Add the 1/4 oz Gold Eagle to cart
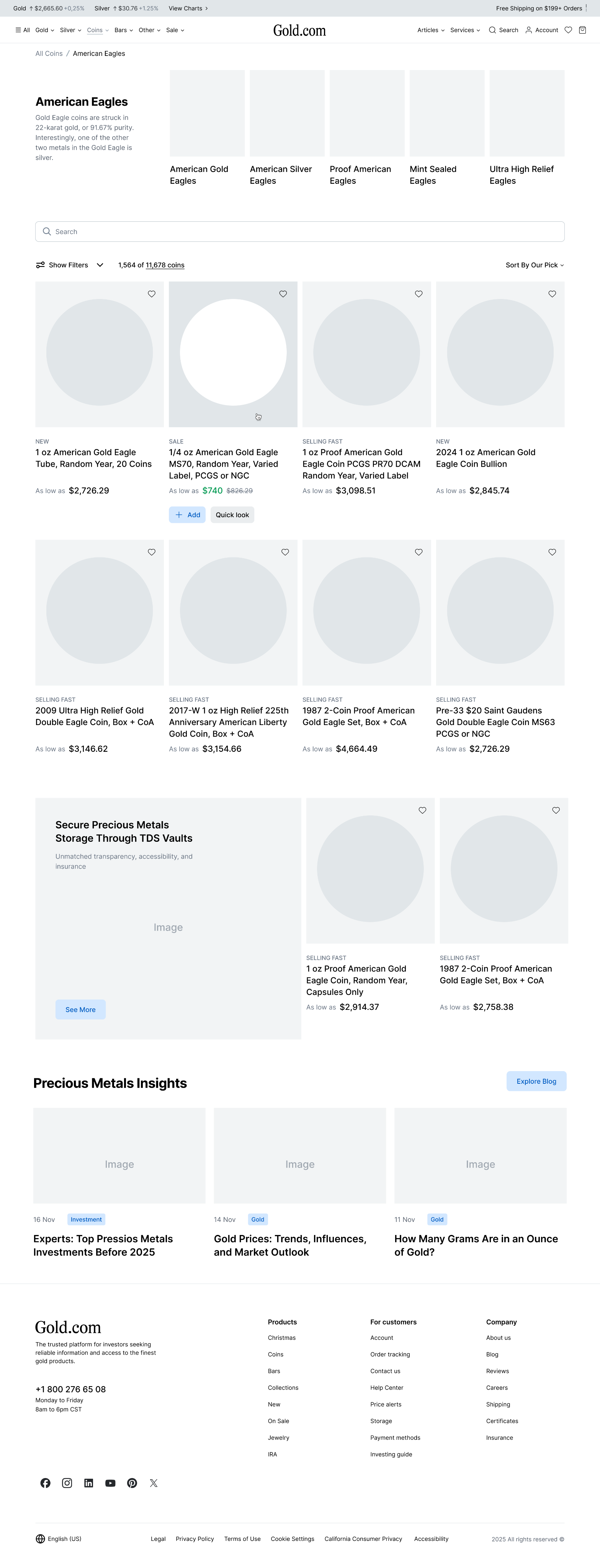Image resolution: width=600 pixels, height=1568 pixels. [x=187, y=515]
